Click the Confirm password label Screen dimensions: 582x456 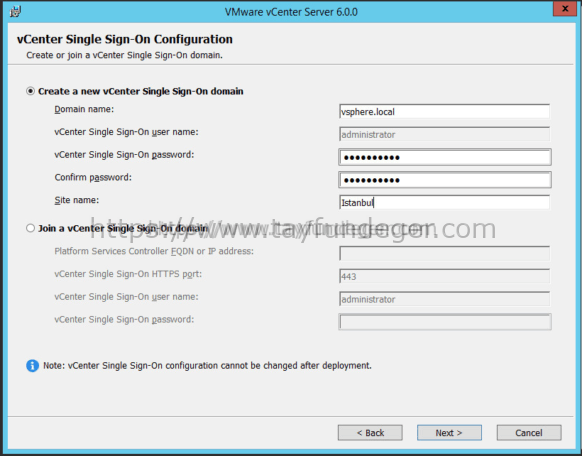point(93,178)
